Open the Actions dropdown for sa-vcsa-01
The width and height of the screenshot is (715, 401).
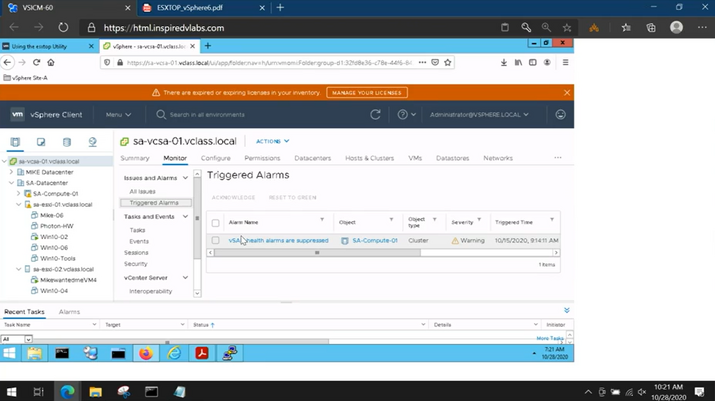[271, 141]
